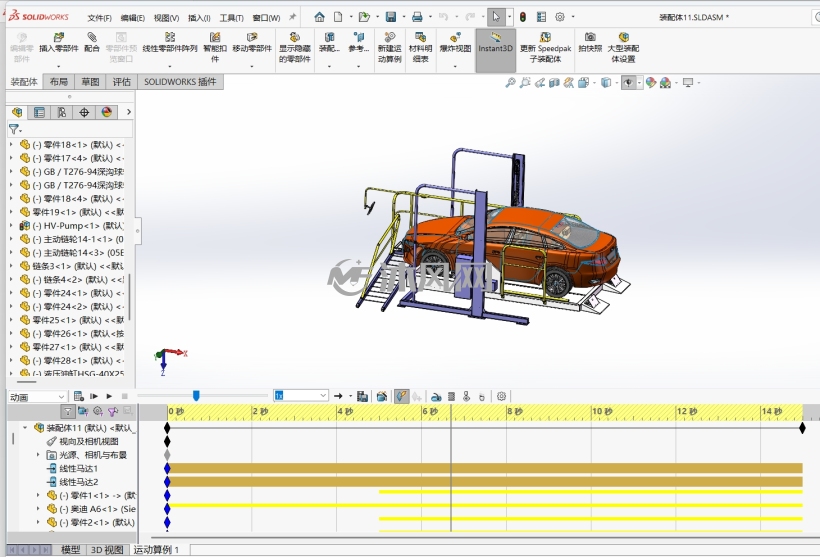Click Zoom to Area icon in view toolbar
Viewport: 820px width, 557px height.
tap(525, 83)
